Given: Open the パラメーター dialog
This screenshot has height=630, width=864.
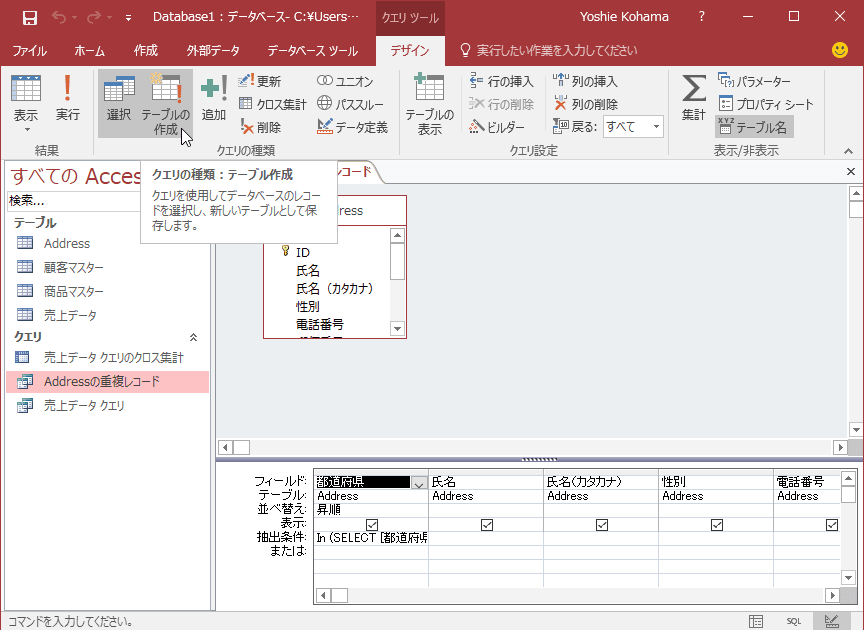Looking at the screenshot, I should tap(754, 81).
